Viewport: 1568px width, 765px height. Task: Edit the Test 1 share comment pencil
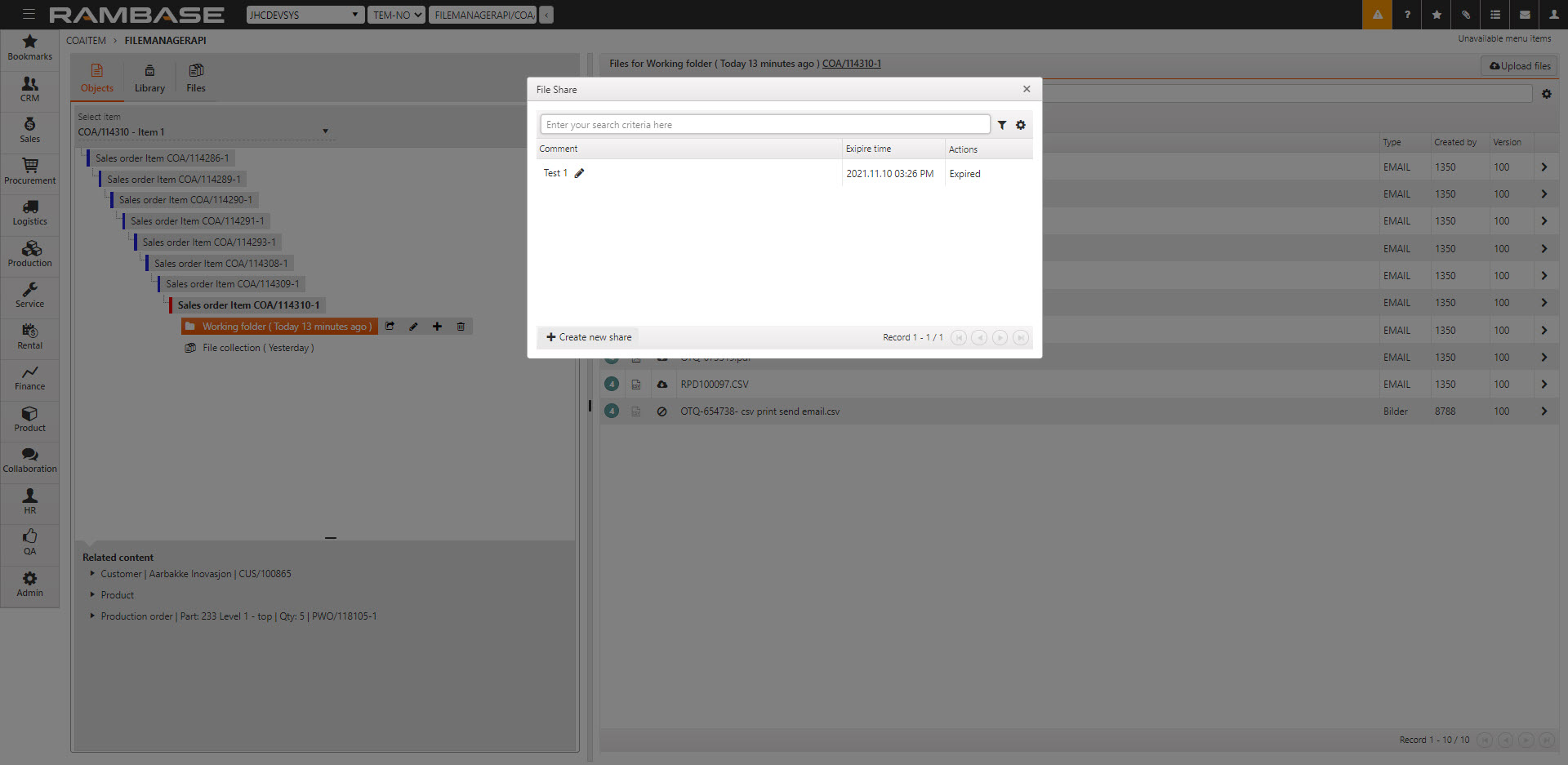click(x=579, y=173)
